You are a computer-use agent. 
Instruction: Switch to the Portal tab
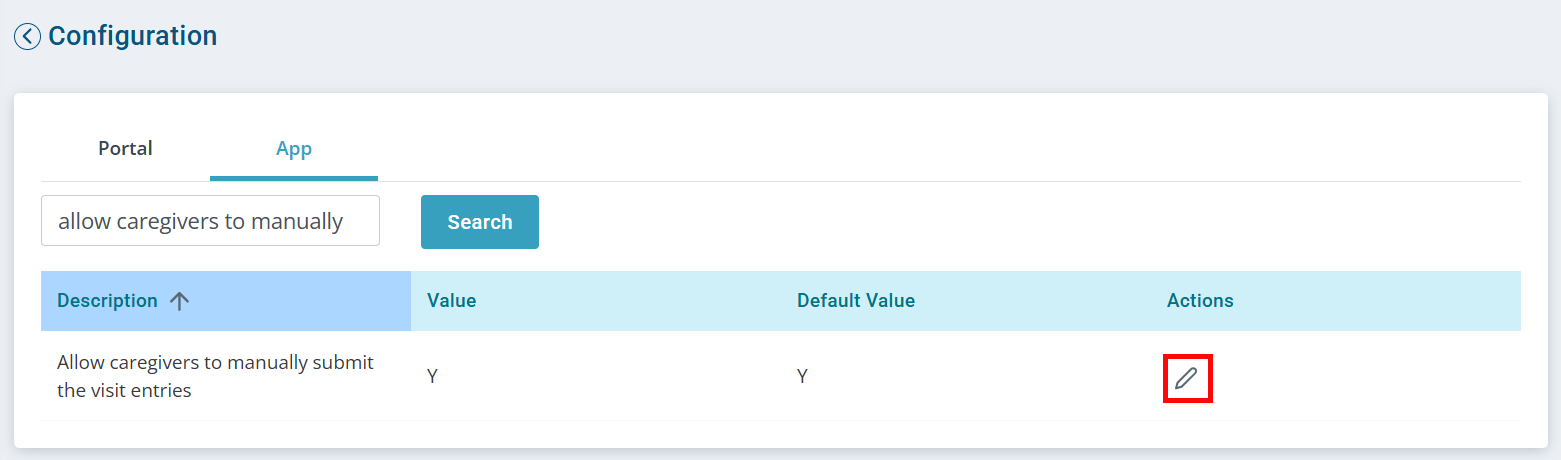pyautogui.click(x=125, y=149)
